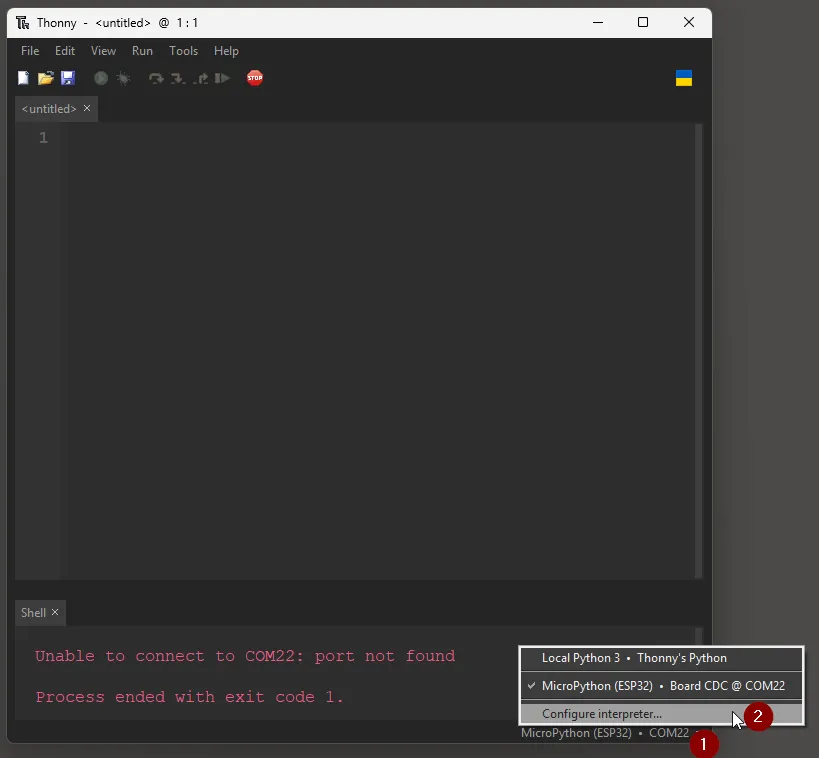Viewport: 819px width, 758px height.
Task: Click the Step over icon
Action: point(155,77)
